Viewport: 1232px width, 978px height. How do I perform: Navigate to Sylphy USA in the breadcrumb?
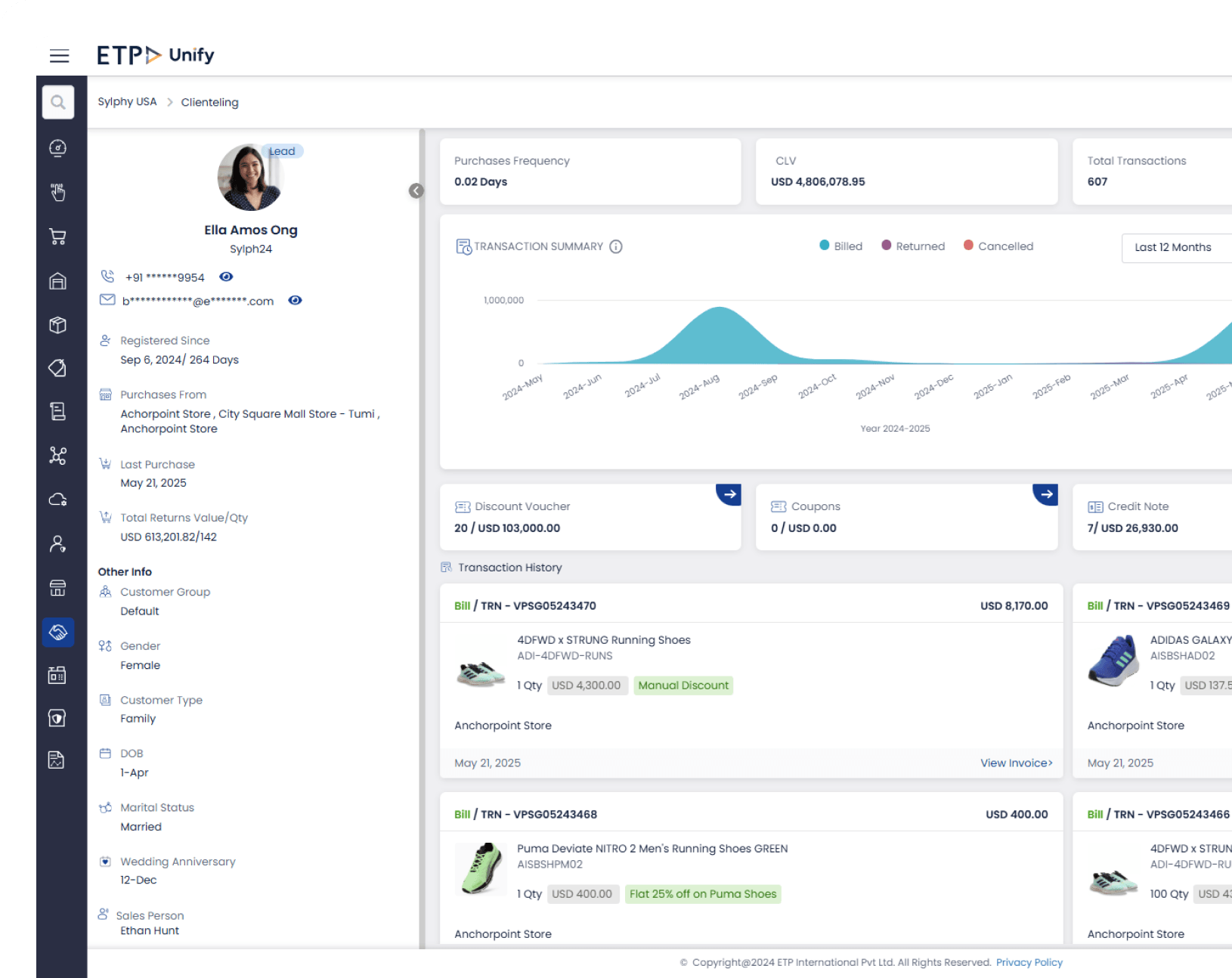(127, 101)
